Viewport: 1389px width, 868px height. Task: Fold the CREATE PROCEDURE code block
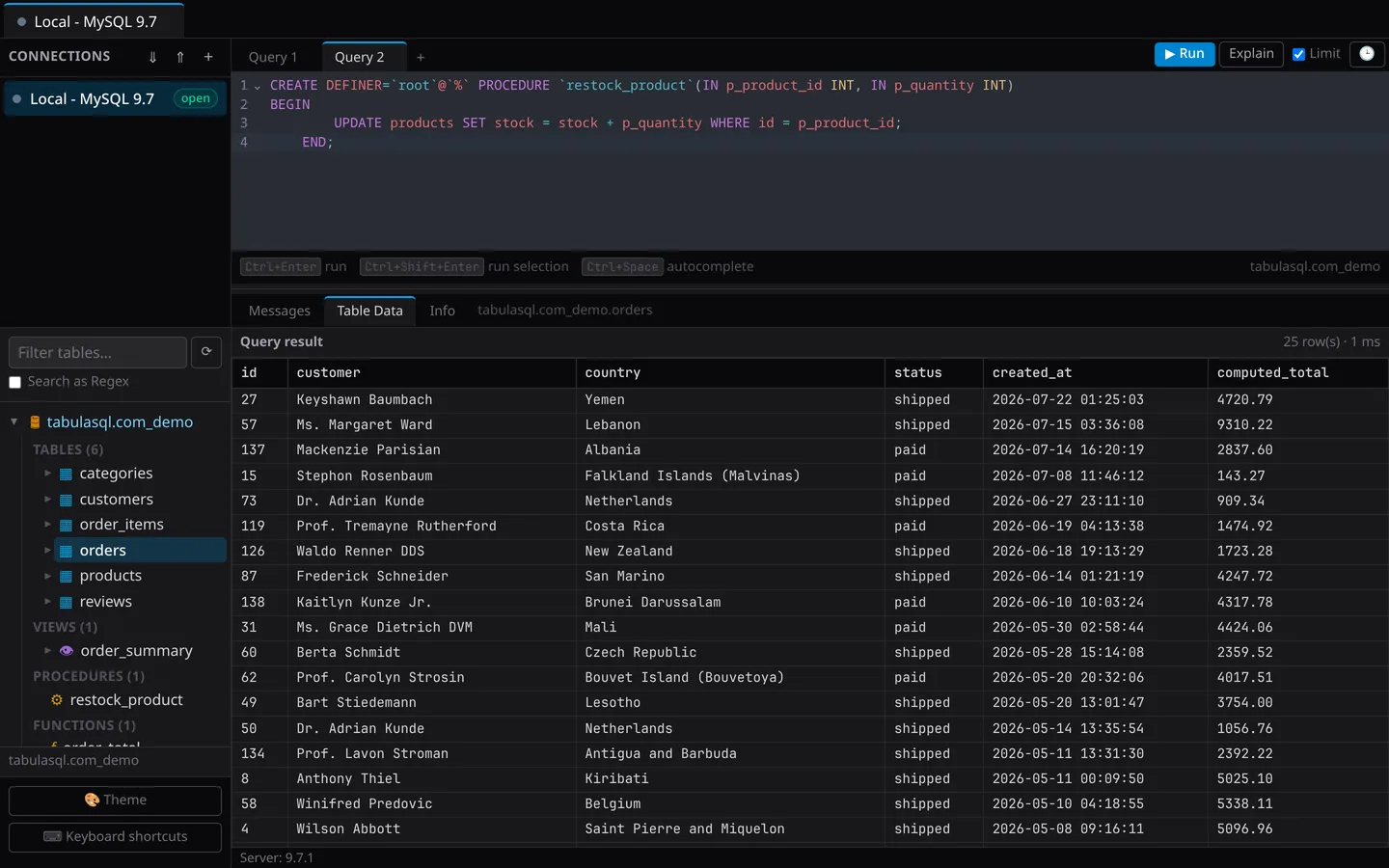click(258, 86)
